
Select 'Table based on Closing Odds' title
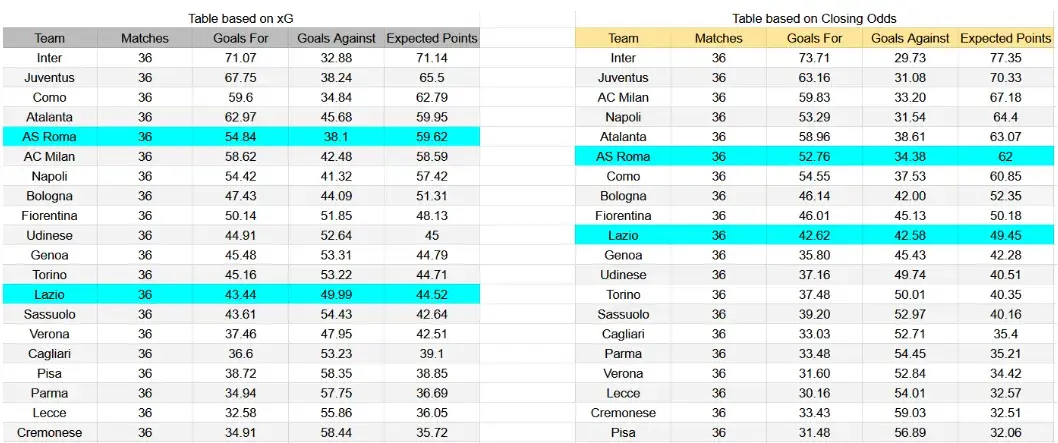point(814,19)
